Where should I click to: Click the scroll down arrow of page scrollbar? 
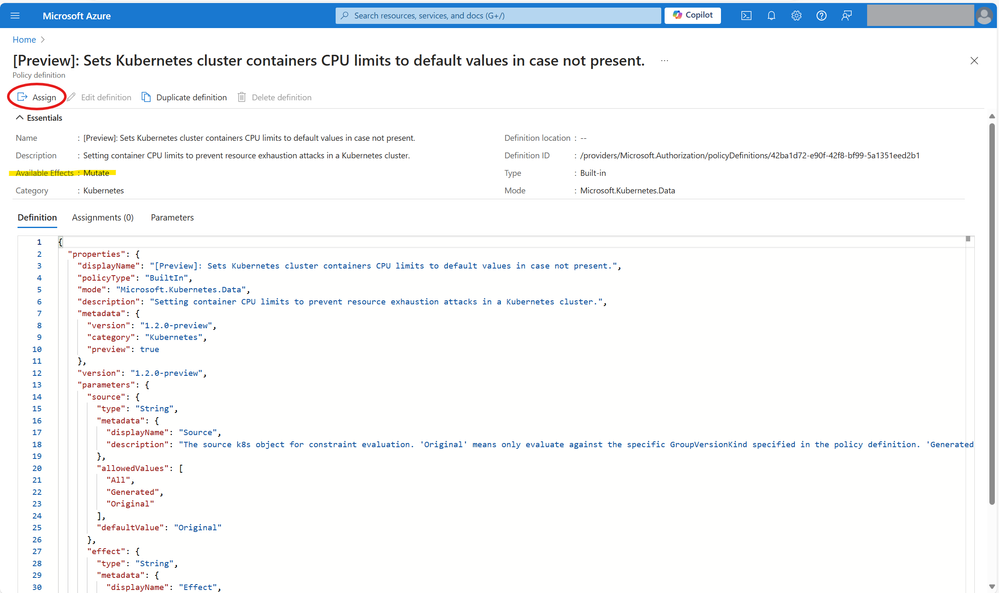991,587
